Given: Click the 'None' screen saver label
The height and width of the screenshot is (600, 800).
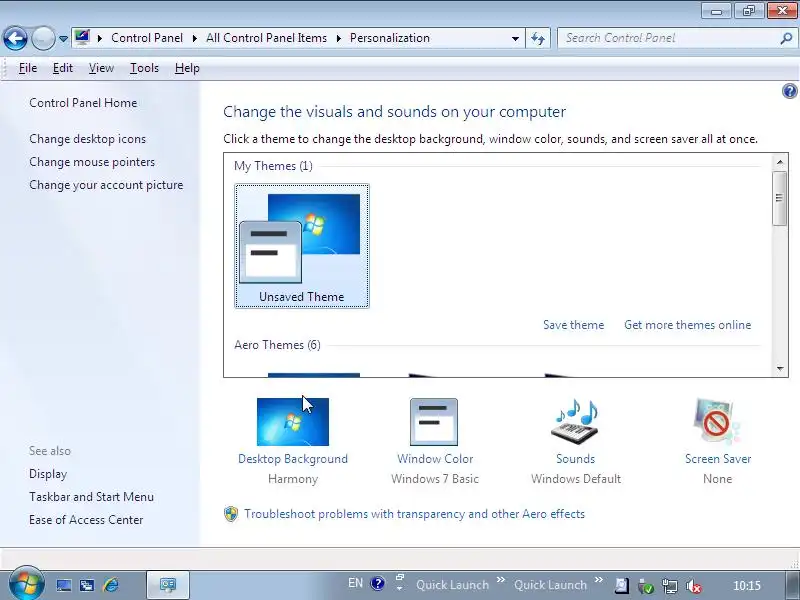Looking at the screenshot, I should 717,479.
